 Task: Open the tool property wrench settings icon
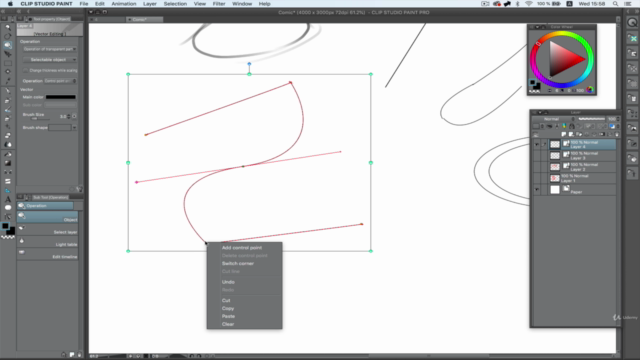pyautogui.click(x=79, y=189)
